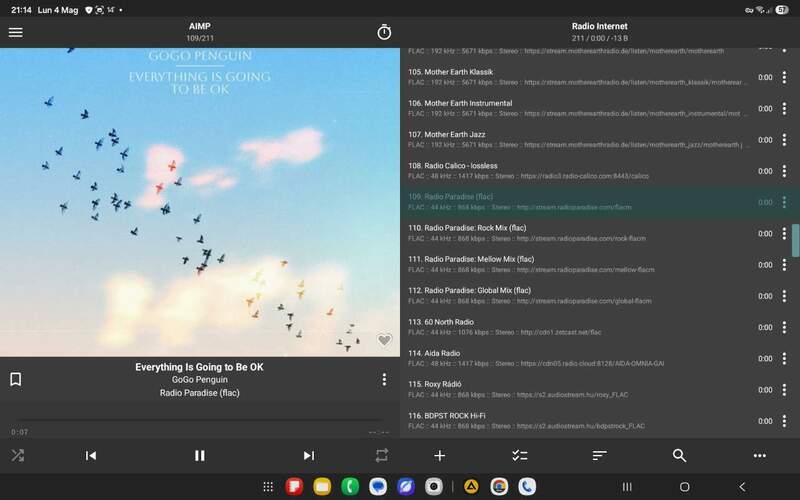800x500 pixels.
Task: Open the playlist three-dot overflow menu
Action: [760, 456]
